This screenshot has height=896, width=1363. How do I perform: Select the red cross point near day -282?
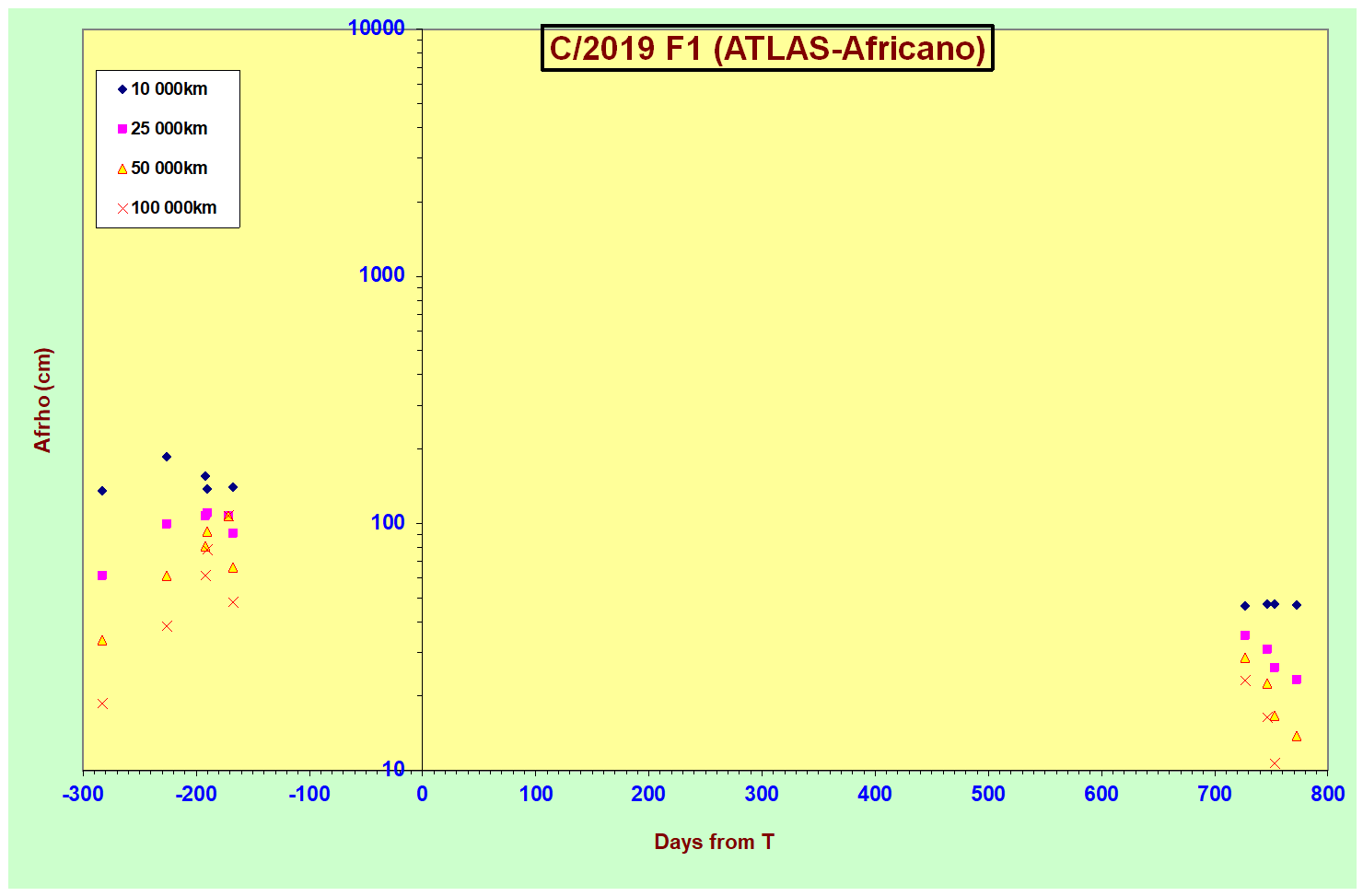point(102,704)
